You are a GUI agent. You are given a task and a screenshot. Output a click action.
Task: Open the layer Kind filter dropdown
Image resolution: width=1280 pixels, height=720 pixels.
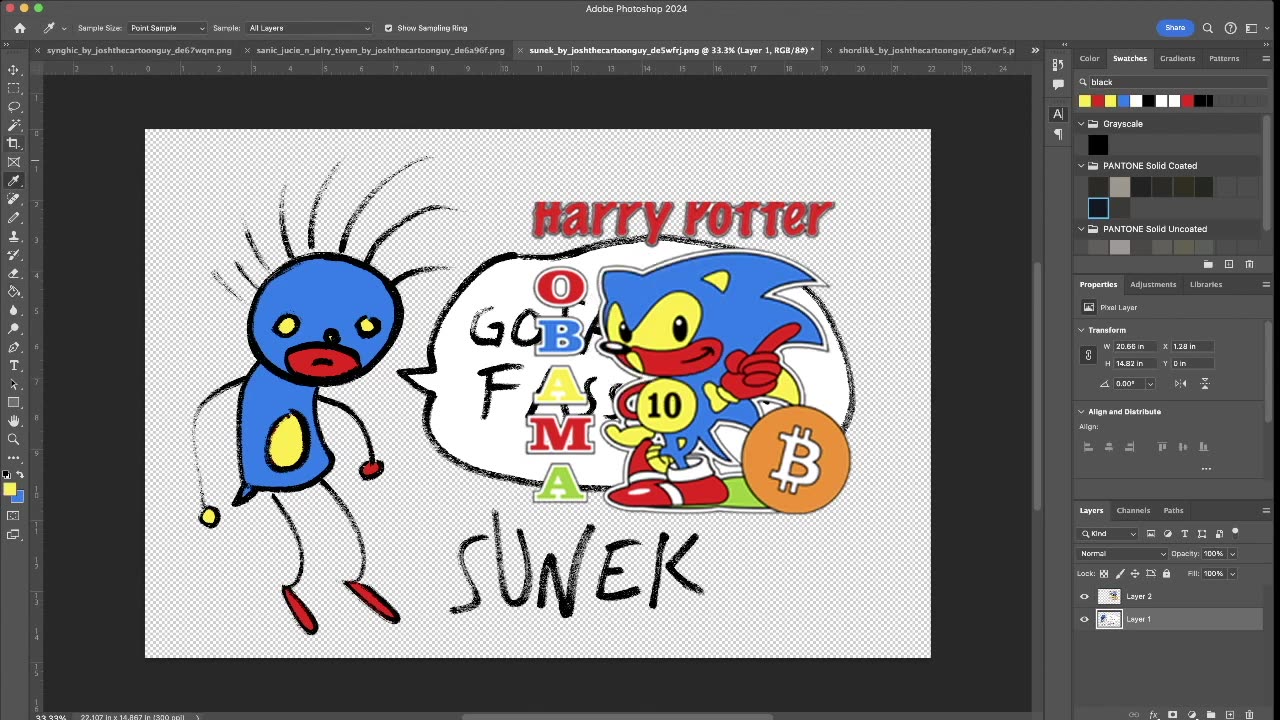coord(1108,534)
